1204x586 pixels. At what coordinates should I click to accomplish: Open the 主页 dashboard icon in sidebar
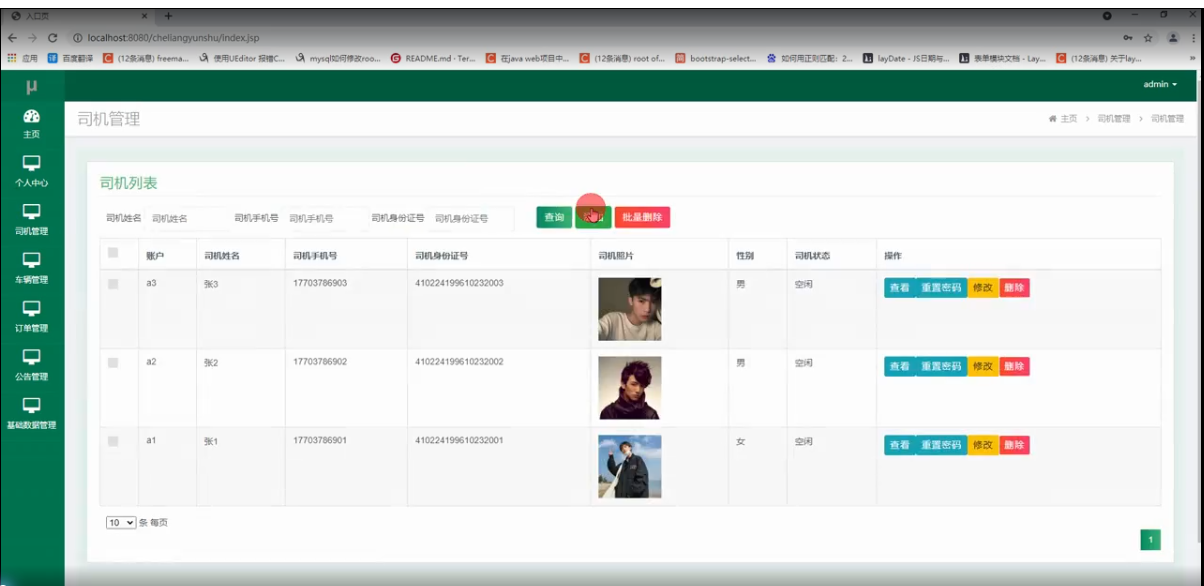pos(32,124)
